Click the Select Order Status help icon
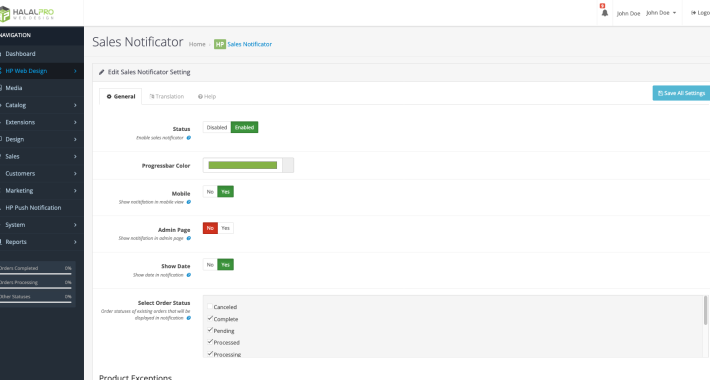This screenshot has height=380, width=710. pyautogui.click(x=189, y=318)
